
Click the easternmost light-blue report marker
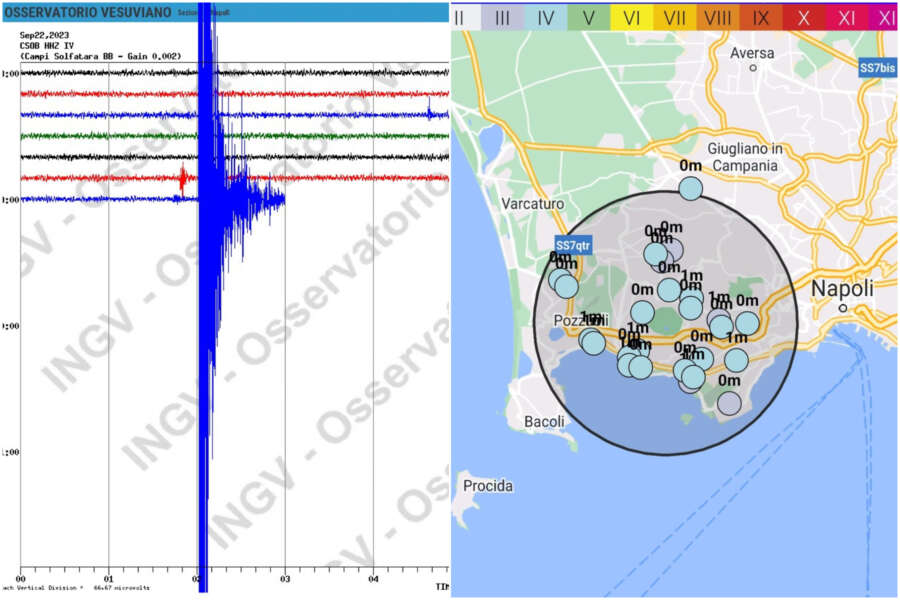(747, 323)
